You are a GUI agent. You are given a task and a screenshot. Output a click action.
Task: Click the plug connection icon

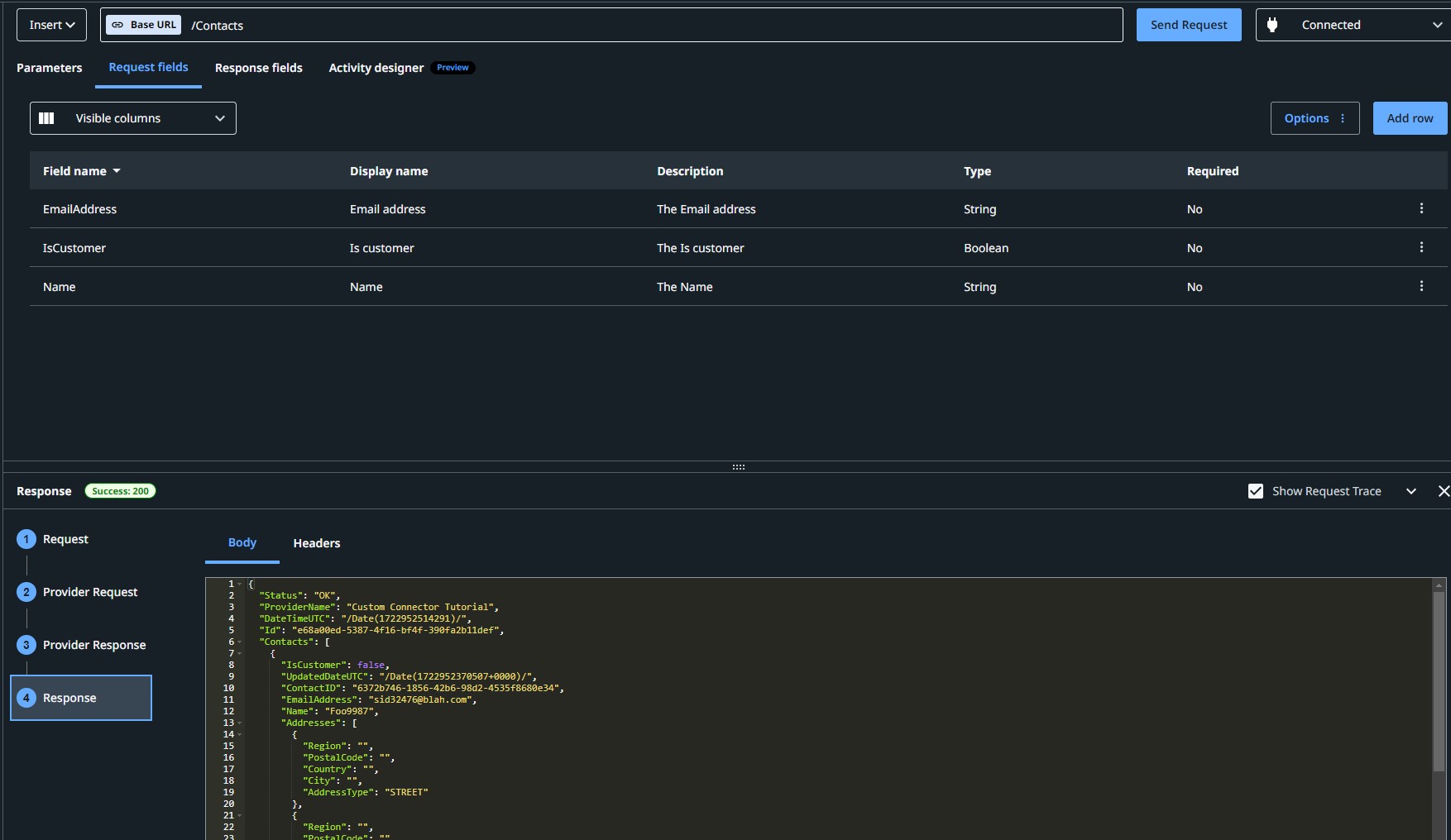pos(1272,25)
